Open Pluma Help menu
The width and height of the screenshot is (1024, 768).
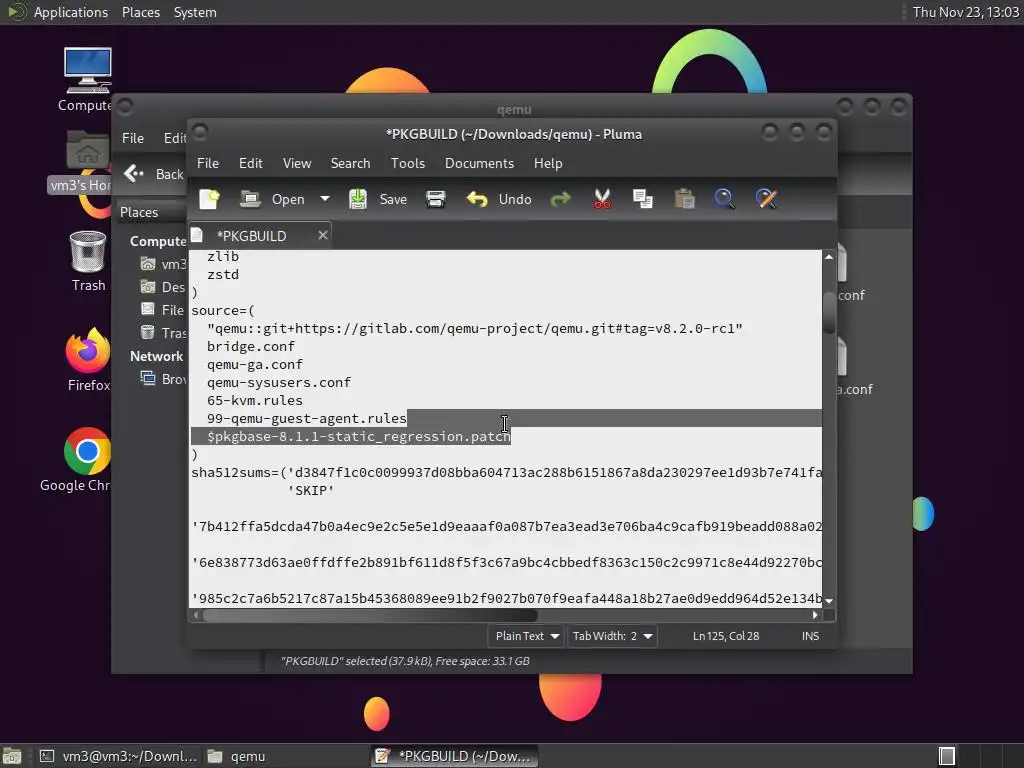point(548,163)
